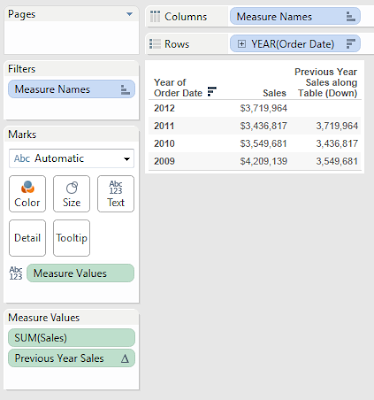Select the 2009 row label

point(164,161)
